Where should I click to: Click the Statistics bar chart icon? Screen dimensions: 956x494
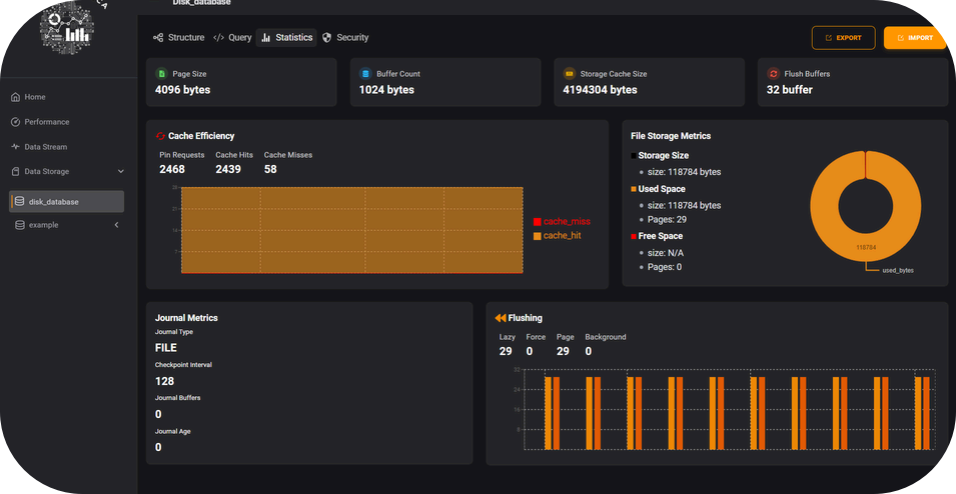coord(266,38)
